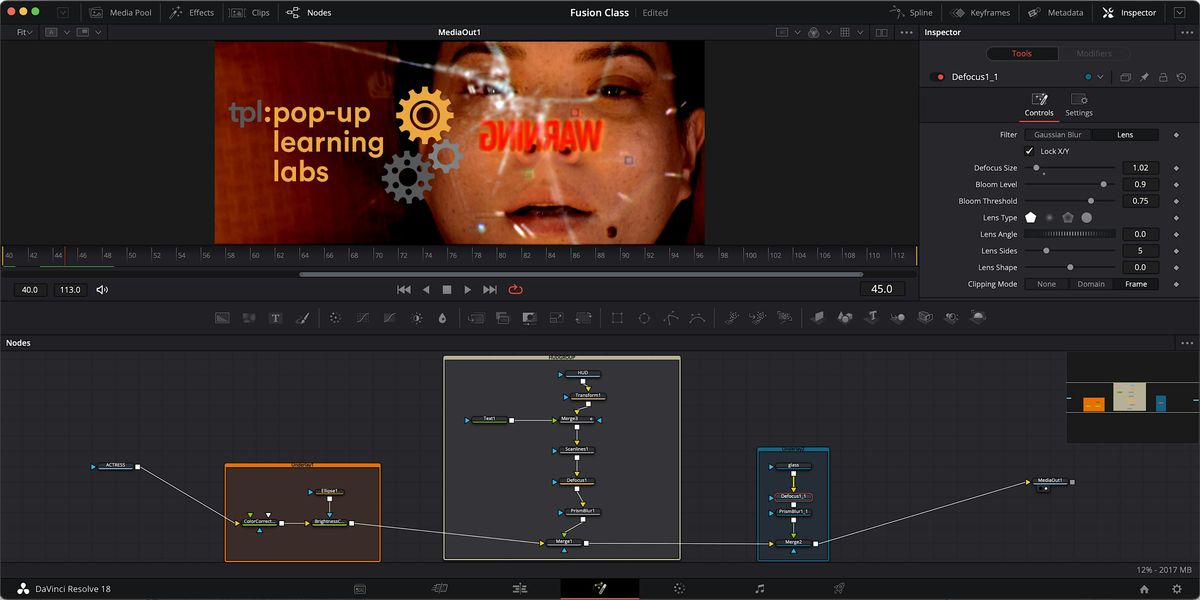
Task: Open the Color page icon in bottom bar
Action: pyautogui.click(x=679, y=589)
